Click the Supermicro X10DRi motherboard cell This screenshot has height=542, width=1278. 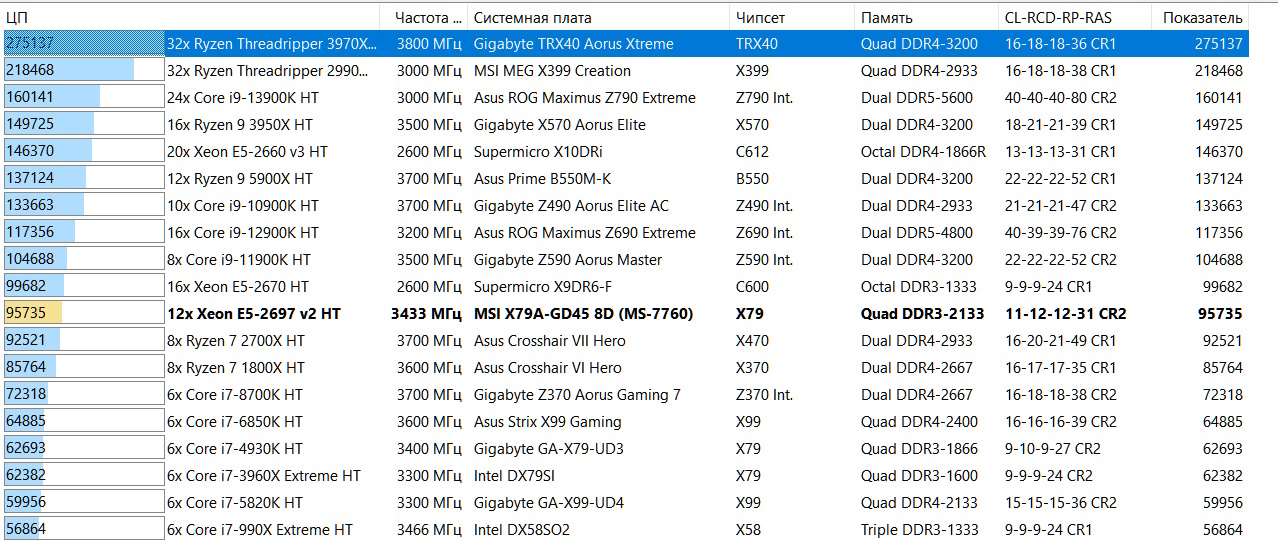[x=538, y=152]
